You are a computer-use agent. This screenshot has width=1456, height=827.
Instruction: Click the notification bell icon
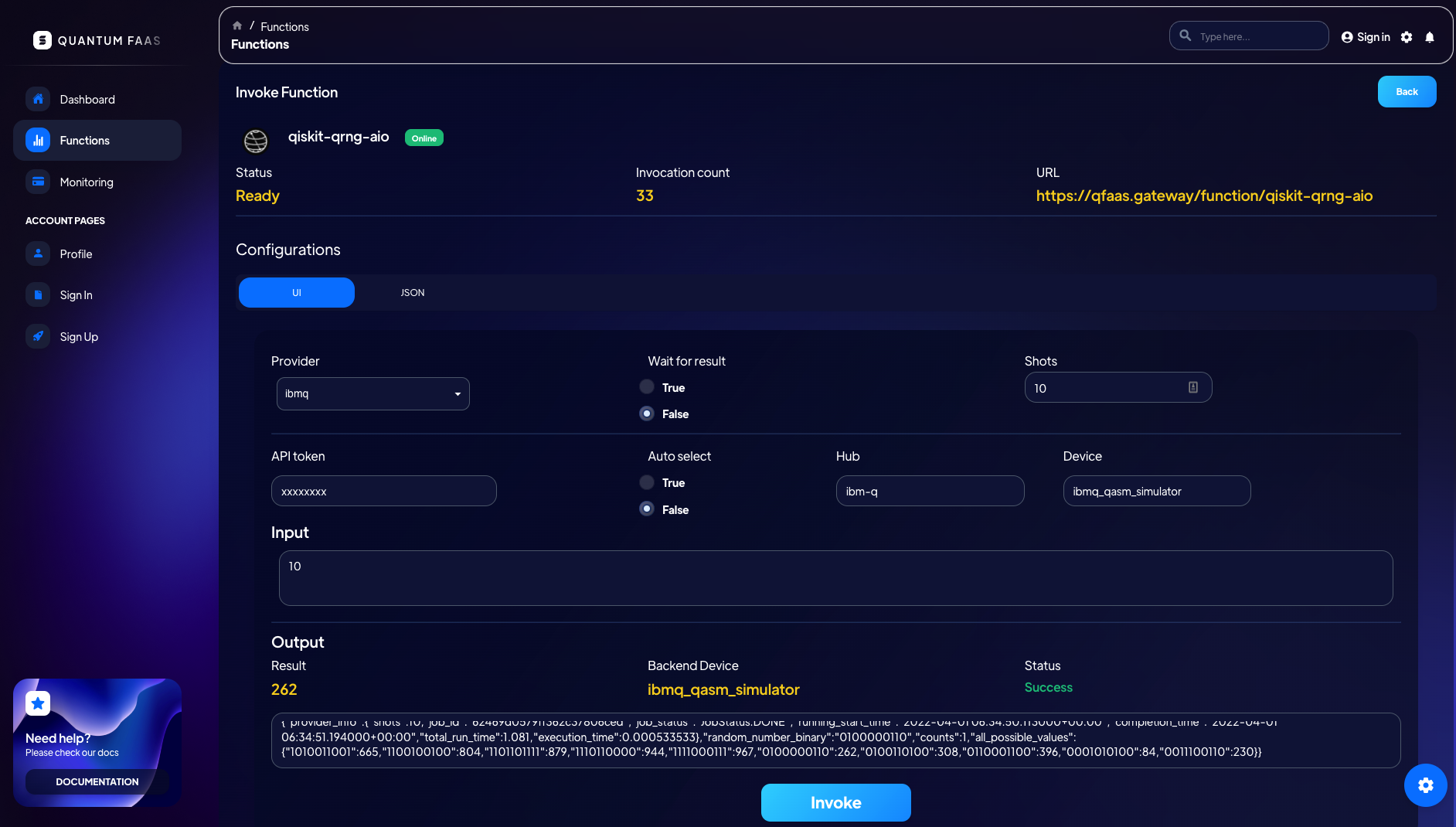click(x=1430, y=37)
